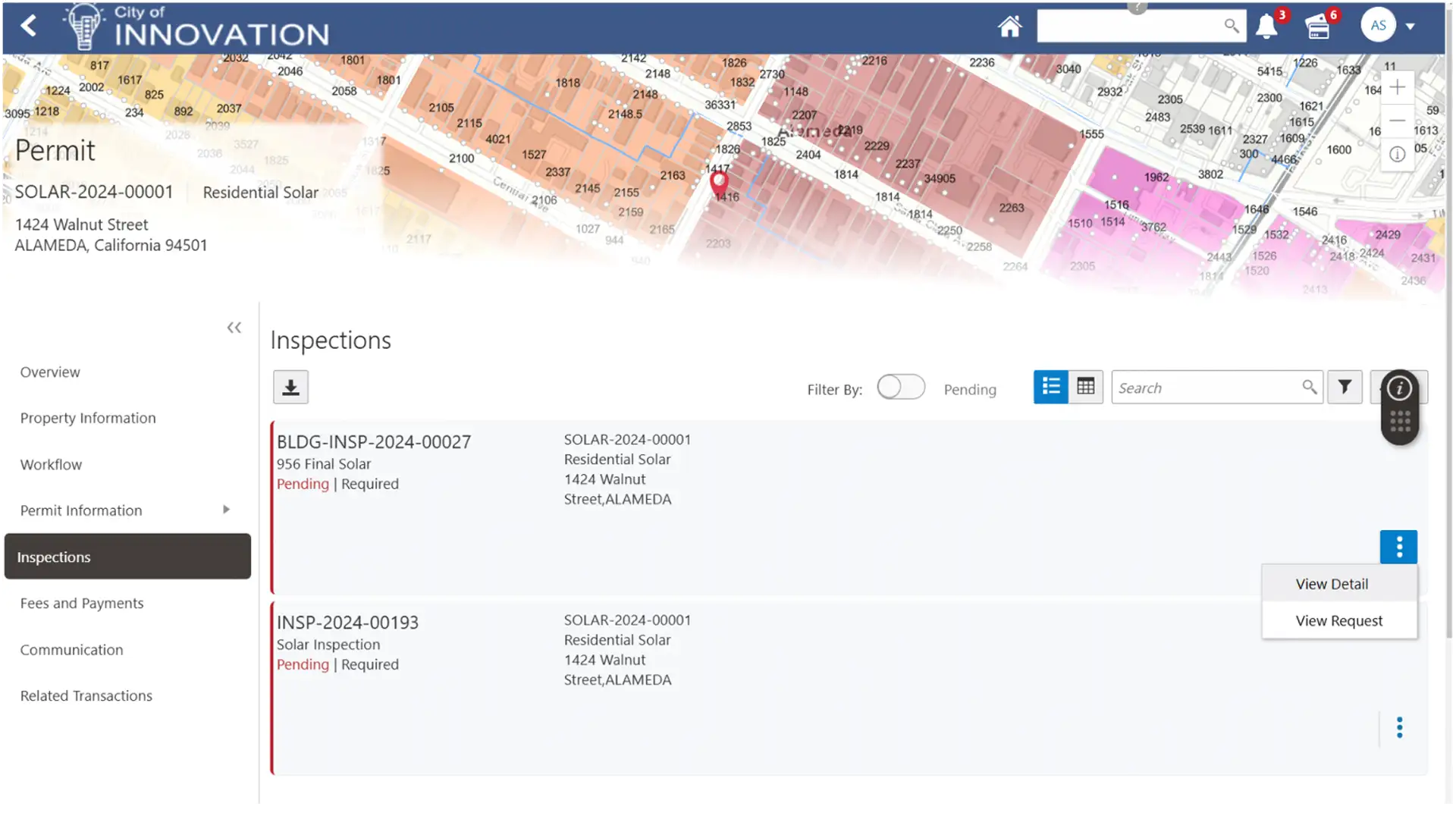Zoom in on the map
Viewport: 1456px width, 819px height.
pyautogui.click(x=1397, y=87)
